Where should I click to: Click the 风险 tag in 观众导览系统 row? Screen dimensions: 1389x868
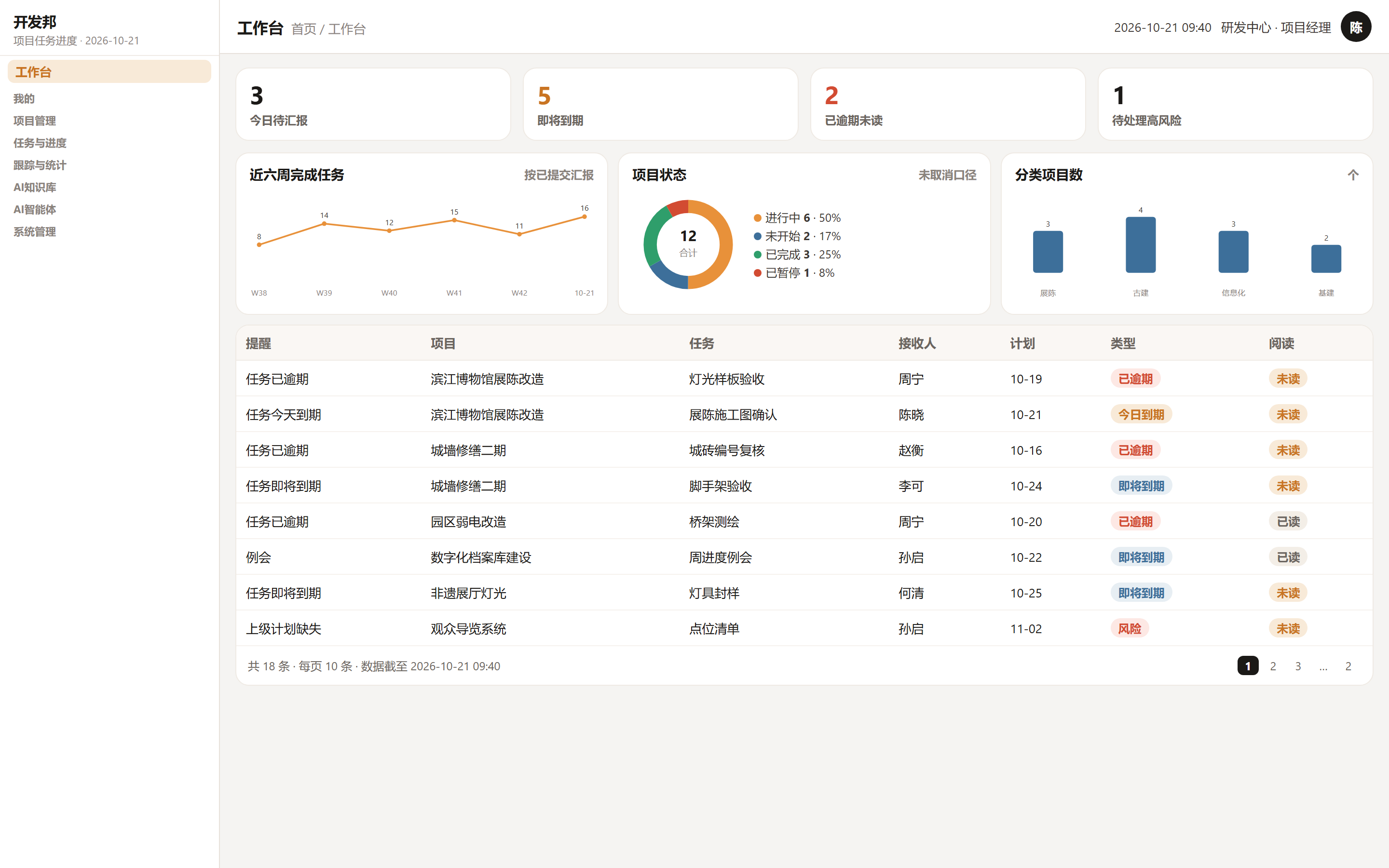[1130, 629]
